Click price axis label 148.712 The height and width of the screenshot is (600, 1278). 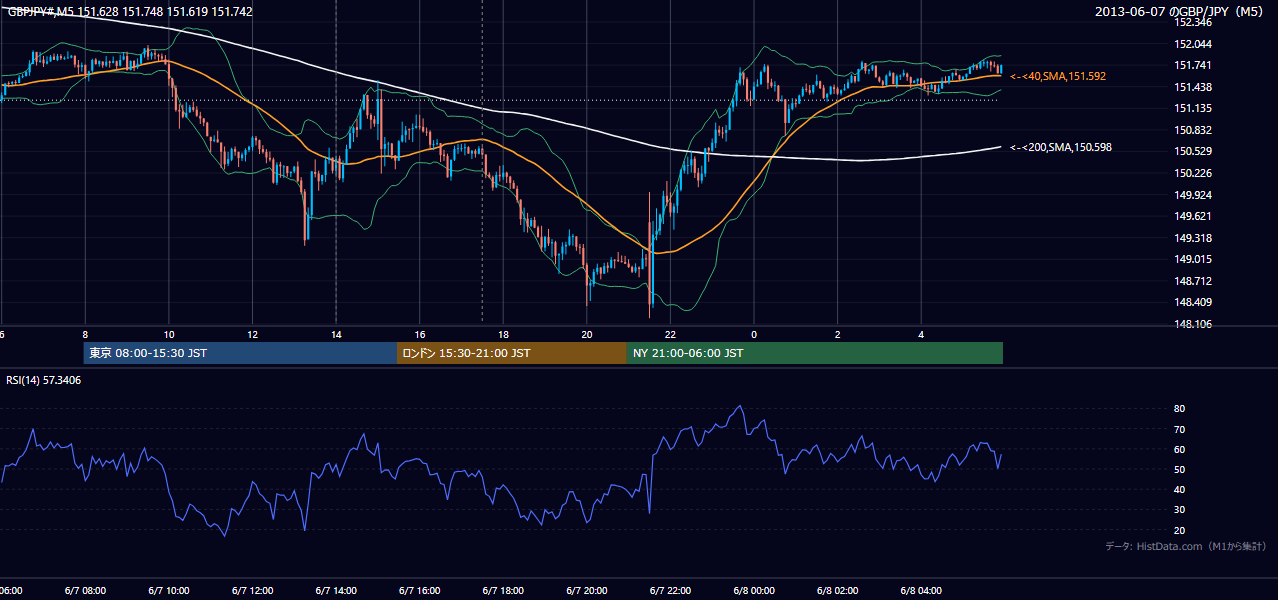[1192, 281]
